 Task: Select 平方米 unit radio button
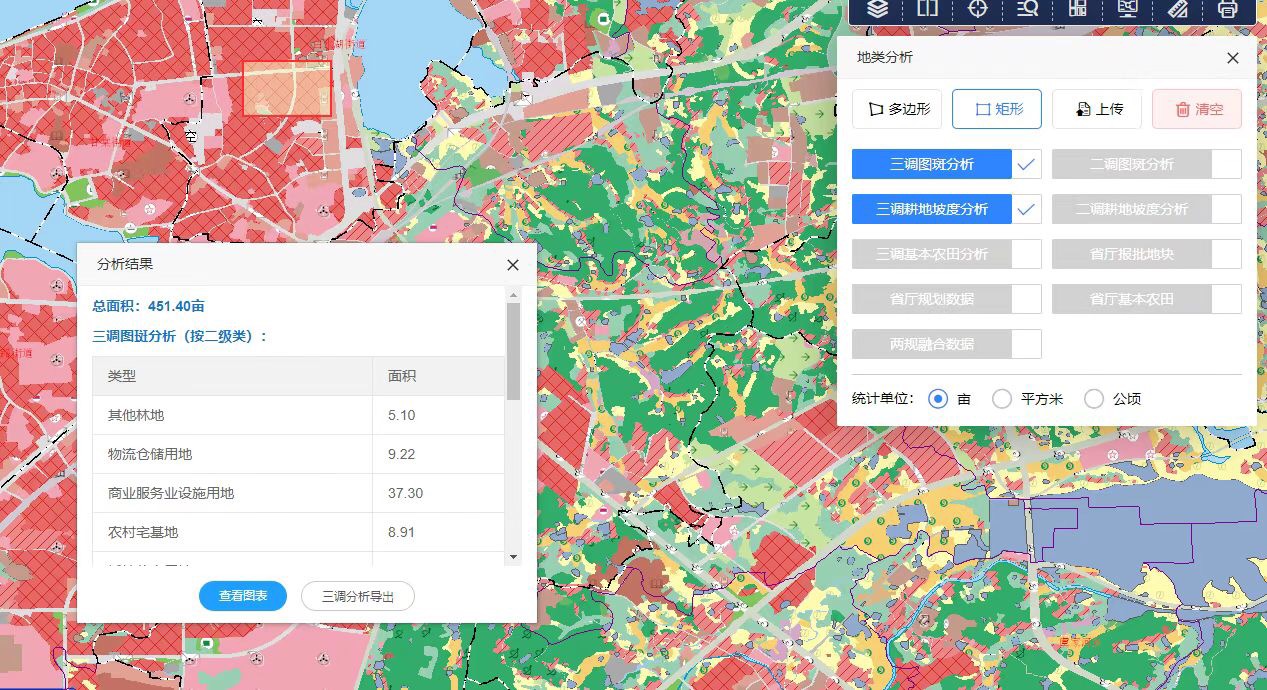tap(1002, 399)
